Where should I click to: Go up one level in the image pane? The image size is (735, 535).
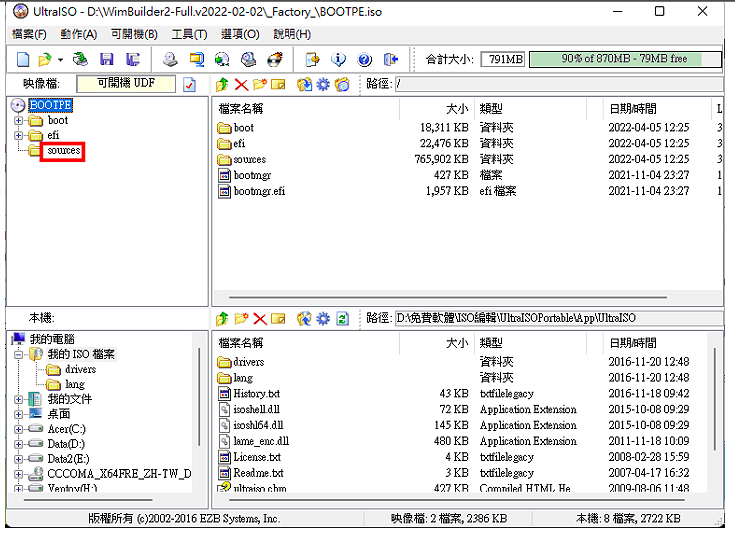click(222, 84)
